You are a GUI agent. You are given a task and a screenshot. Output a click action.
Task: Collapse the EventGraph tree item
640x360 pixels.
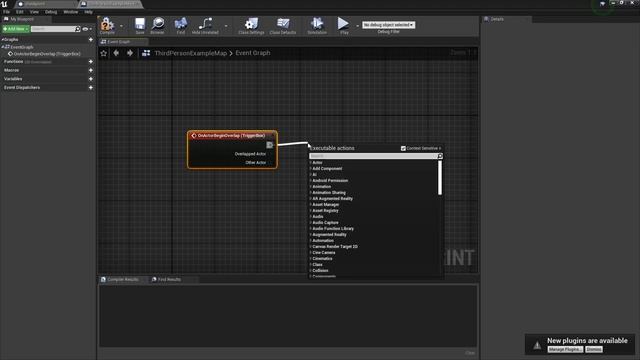coord(2,47)
